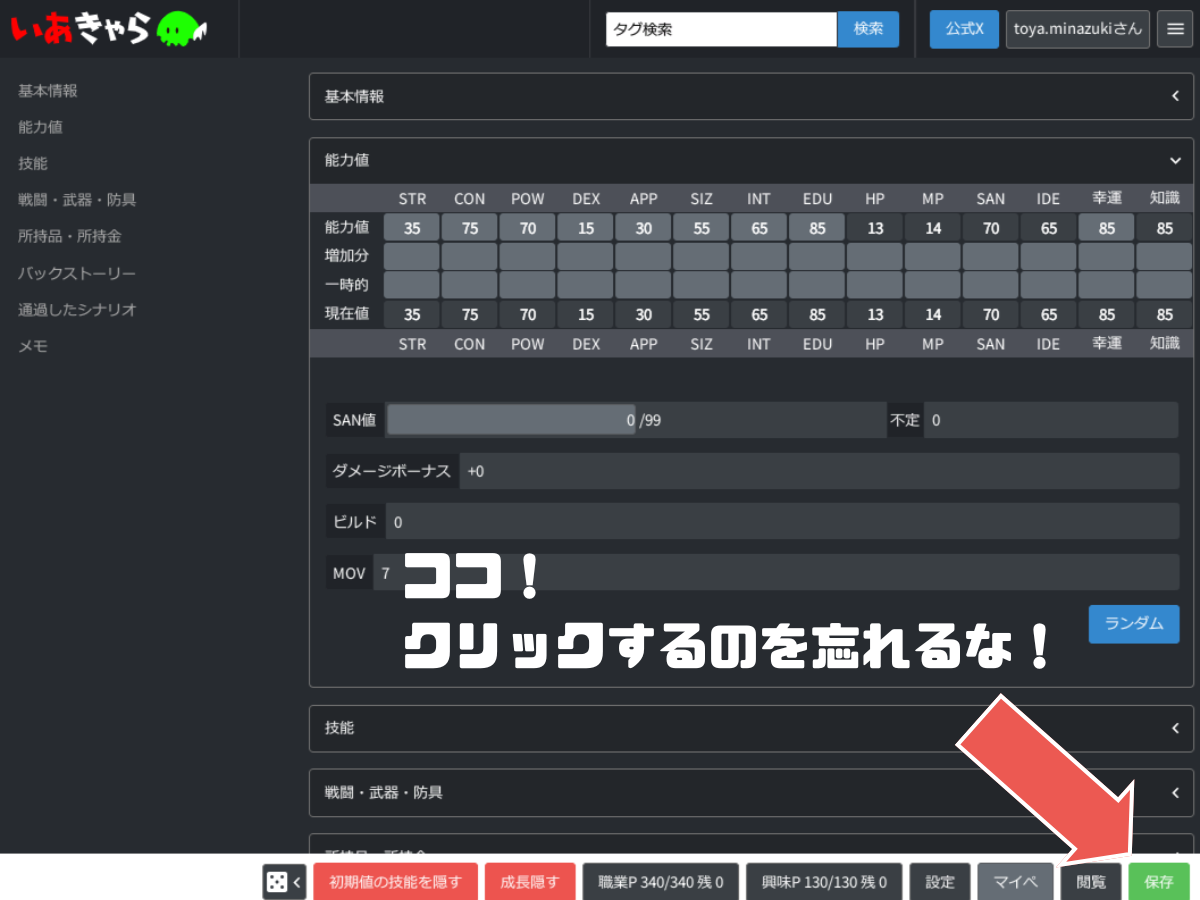Open the 閲覧 view page

click(1091, 882)
